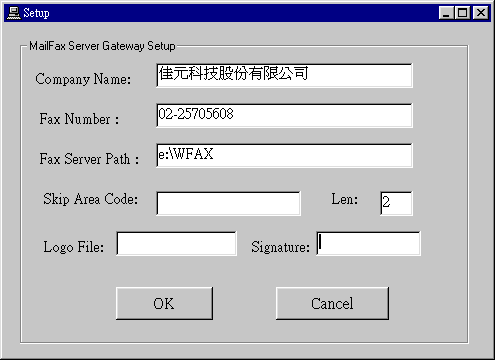Viewport: 495px width, 360px height.
Task: Click the Skip Area Code field
Action: pyautogui.click(x=228, y=203)
